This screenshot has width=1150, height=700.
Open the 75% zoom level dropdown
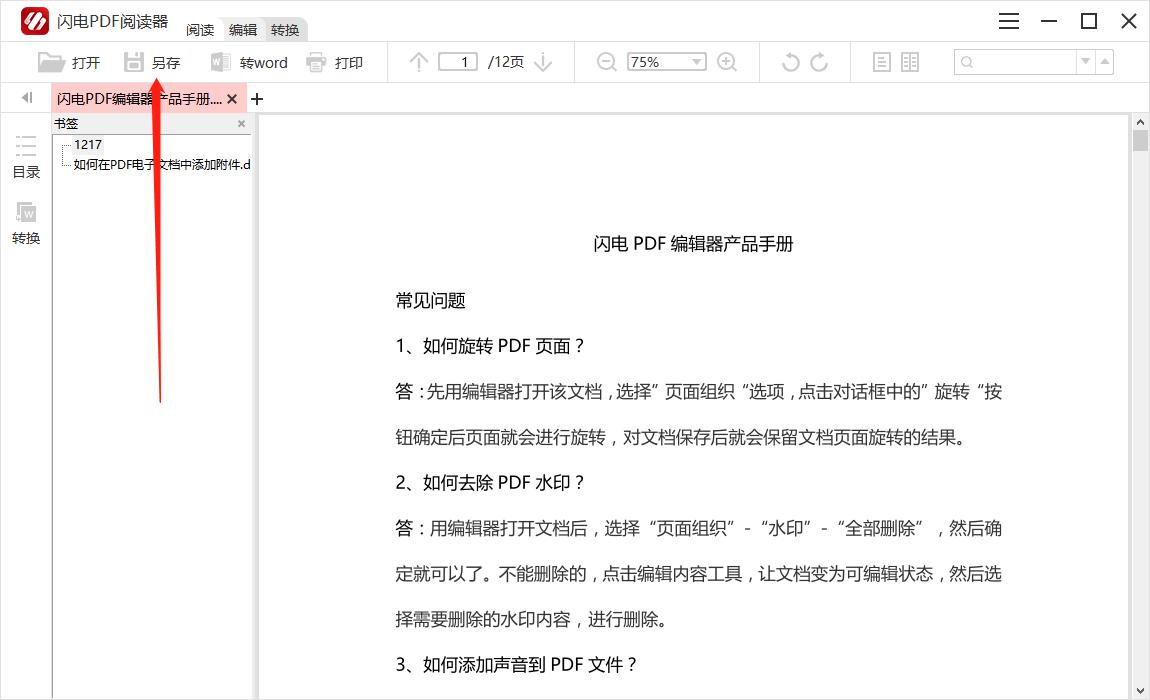[x=697, y=62]
